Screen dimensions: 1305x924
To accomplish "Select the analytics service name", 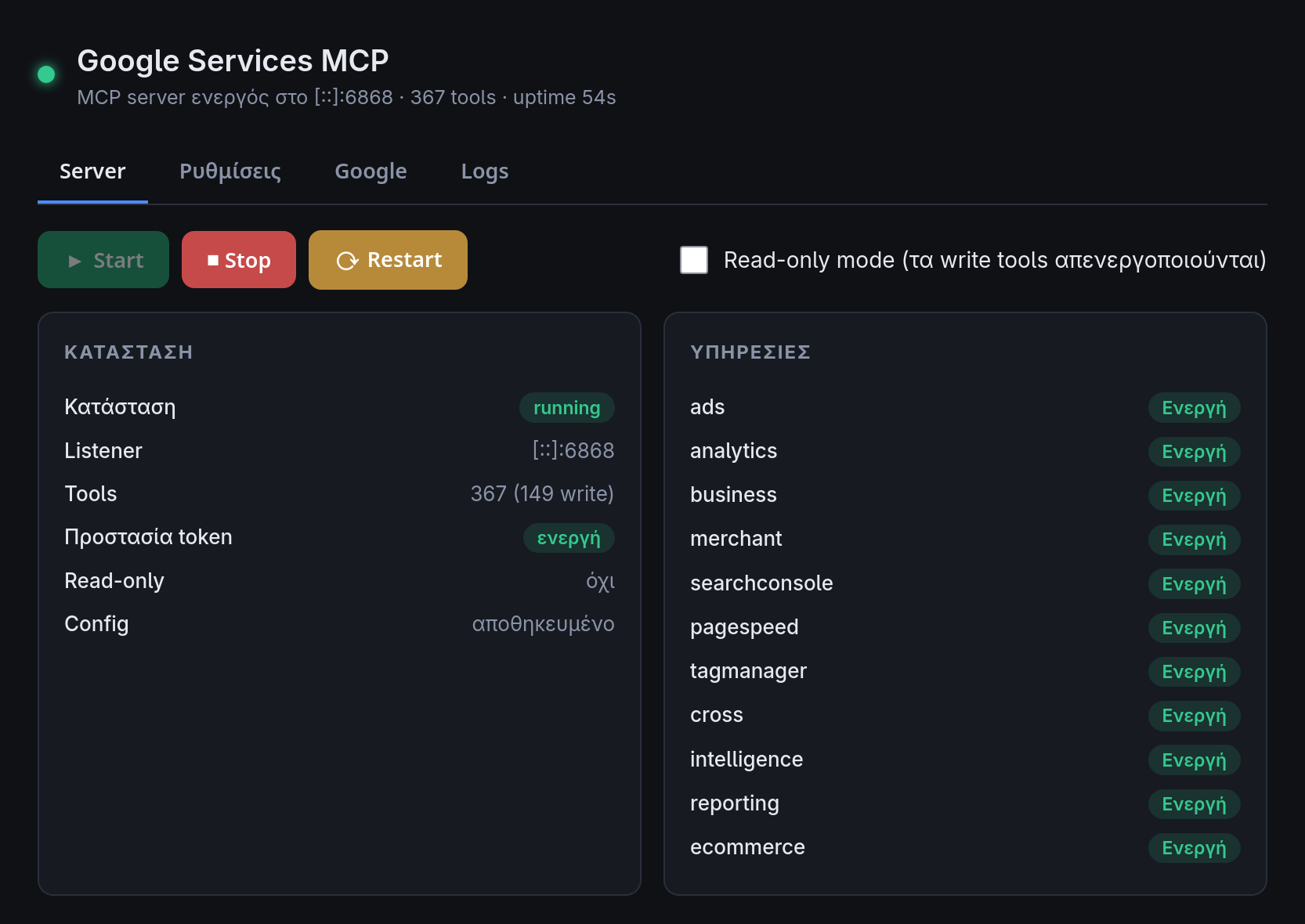I will click(733, 451).
